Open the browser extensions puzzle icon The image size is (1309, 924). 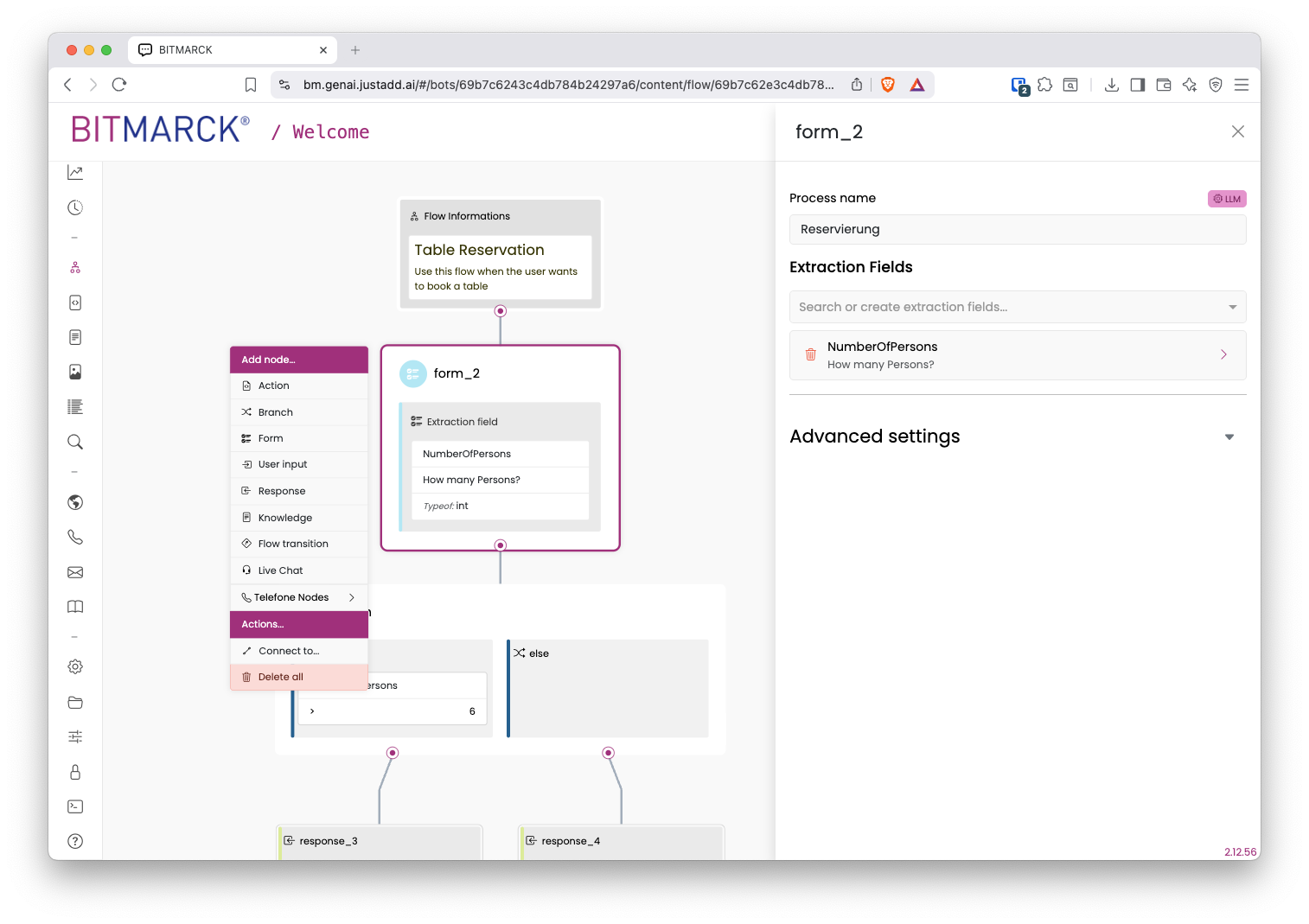[x=1045, y=85]
